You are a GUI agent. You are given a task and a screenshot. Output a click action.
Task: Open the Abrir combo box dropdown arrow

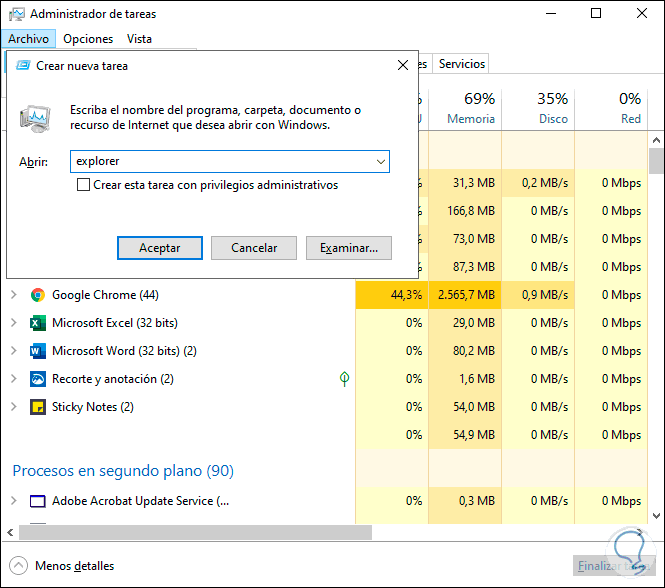(x=380, y=161)
